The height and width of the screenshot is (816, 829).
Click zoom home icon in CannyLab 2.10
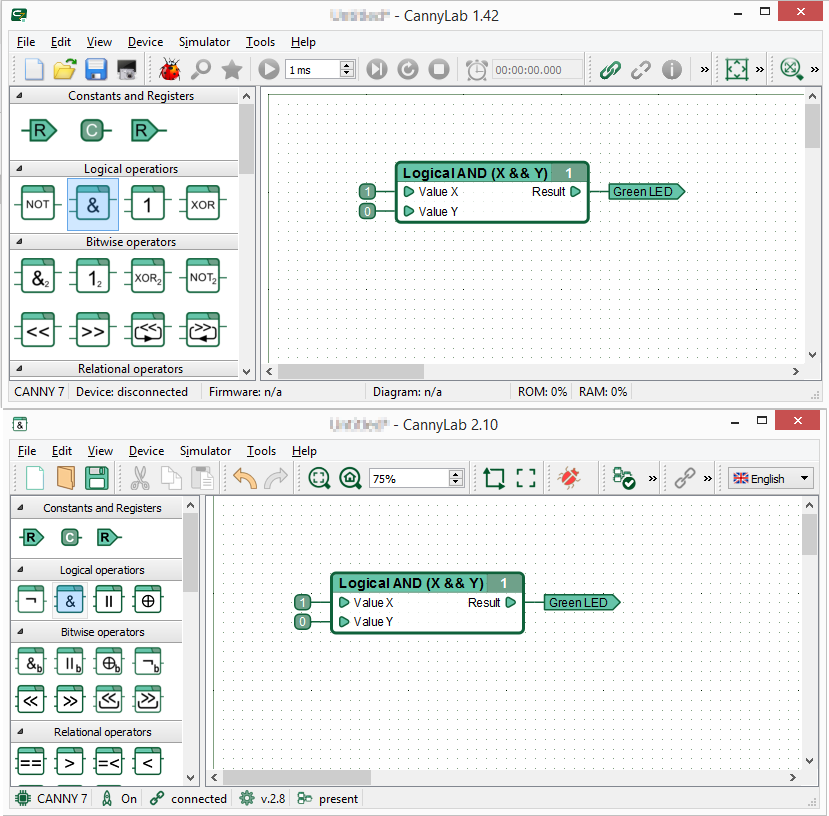point(350,478)
